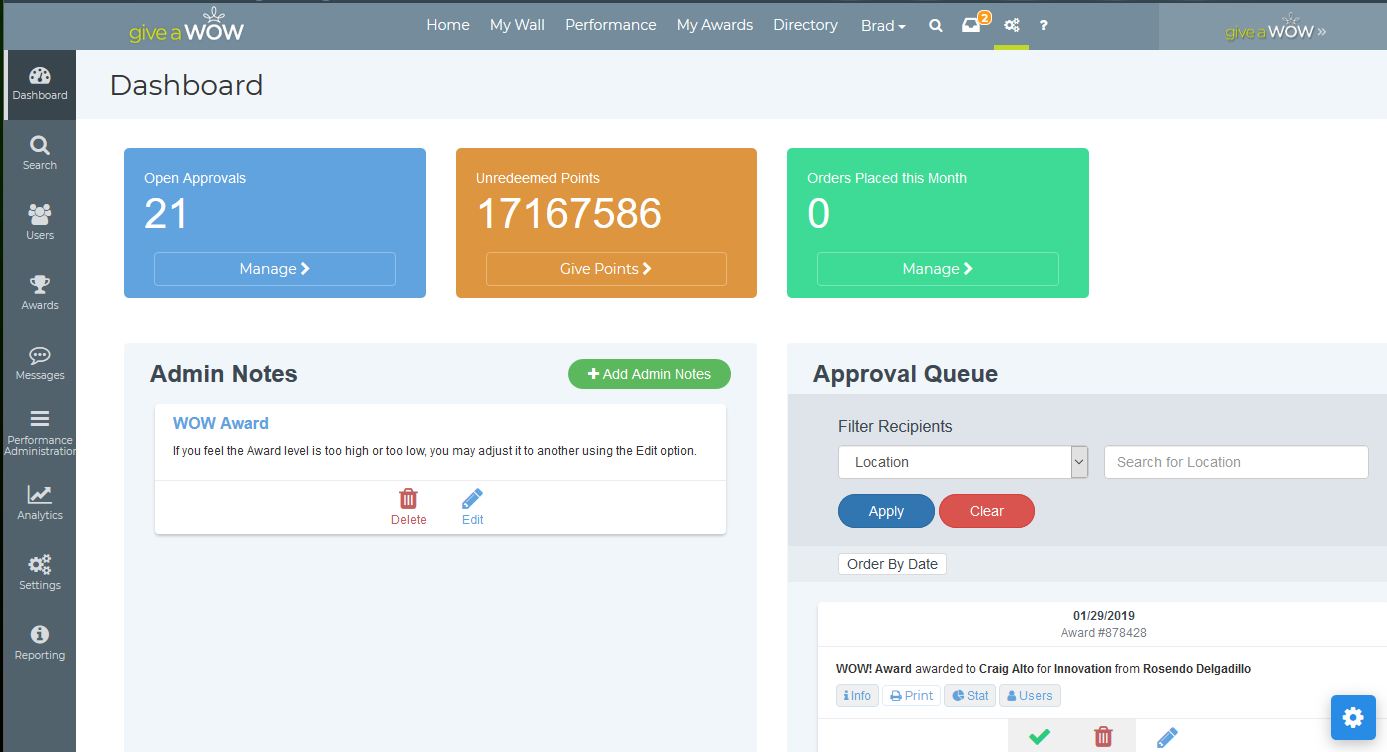Viewport: 1387px width, 752px height.
Task: Click the sender name Rosendo Delgadillo
Action: click(1197, 669)
